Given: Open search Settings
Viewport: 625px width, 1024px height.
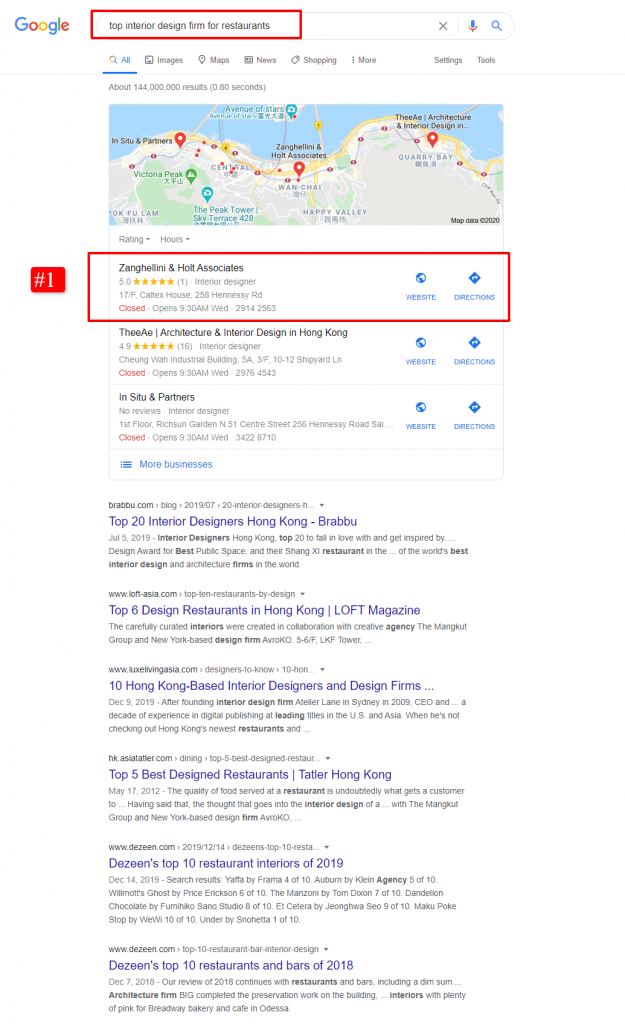Looking at the screenshot, I should coord(448,60).
